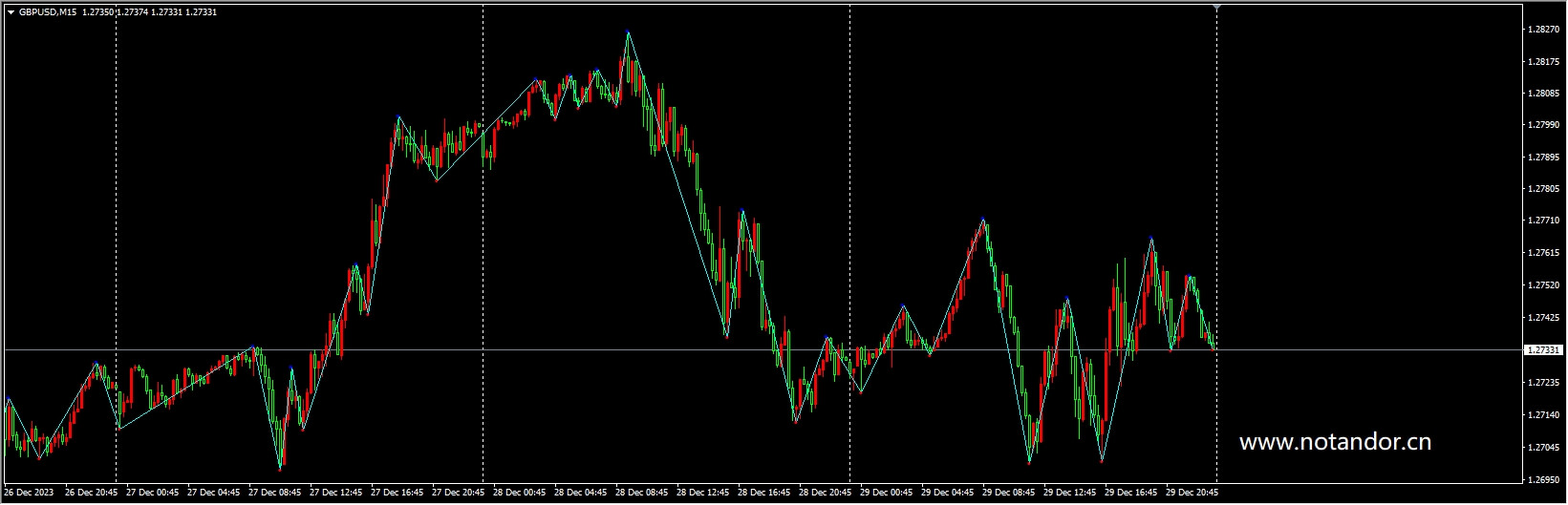Click the GBPUSD,M15 symbol title
The image size is (1568, 505).
coord(48,11)
